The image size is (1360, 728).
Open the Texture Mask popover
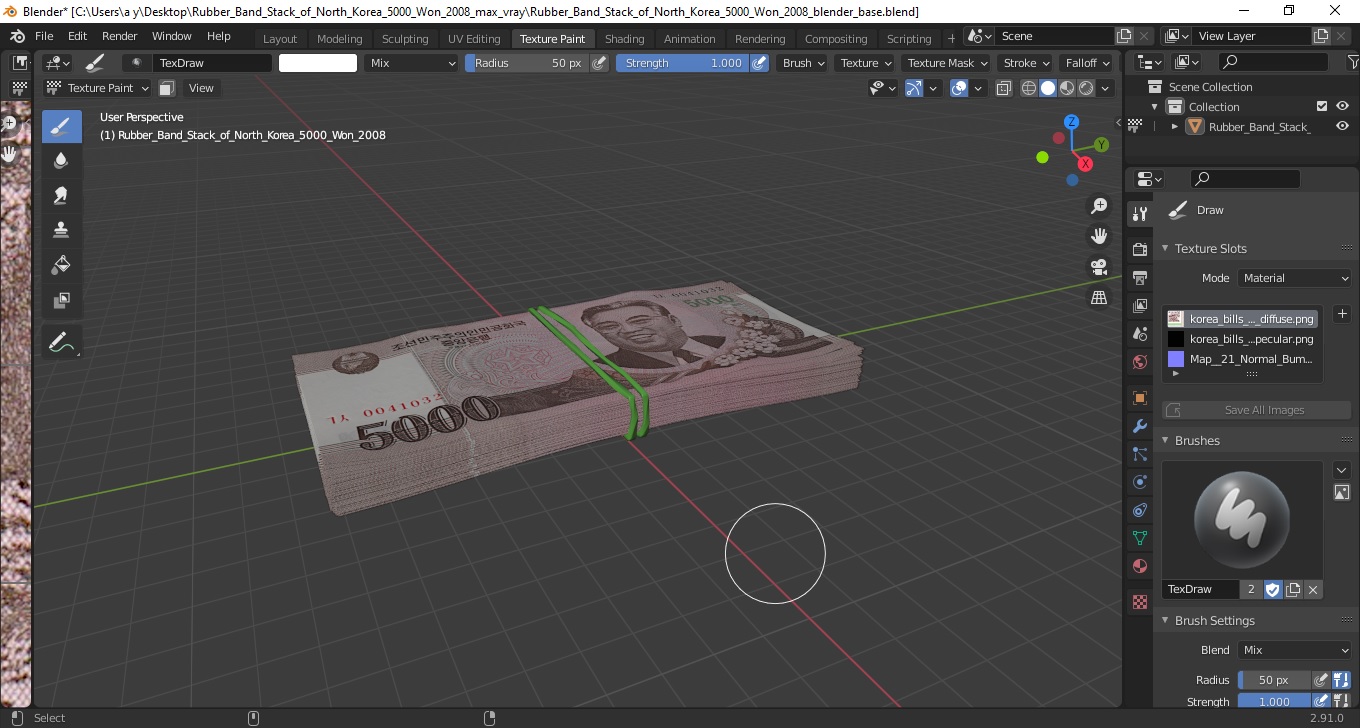947,63
